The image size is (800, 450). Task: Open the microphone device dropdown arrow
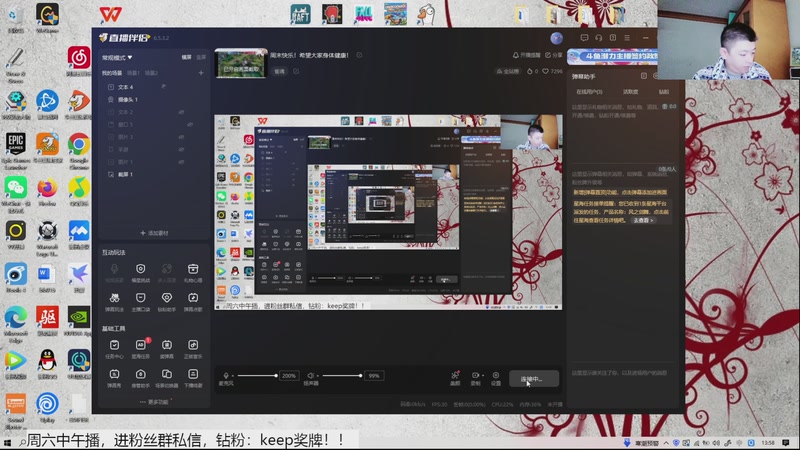pyautogui.click(x=233, y=376)
